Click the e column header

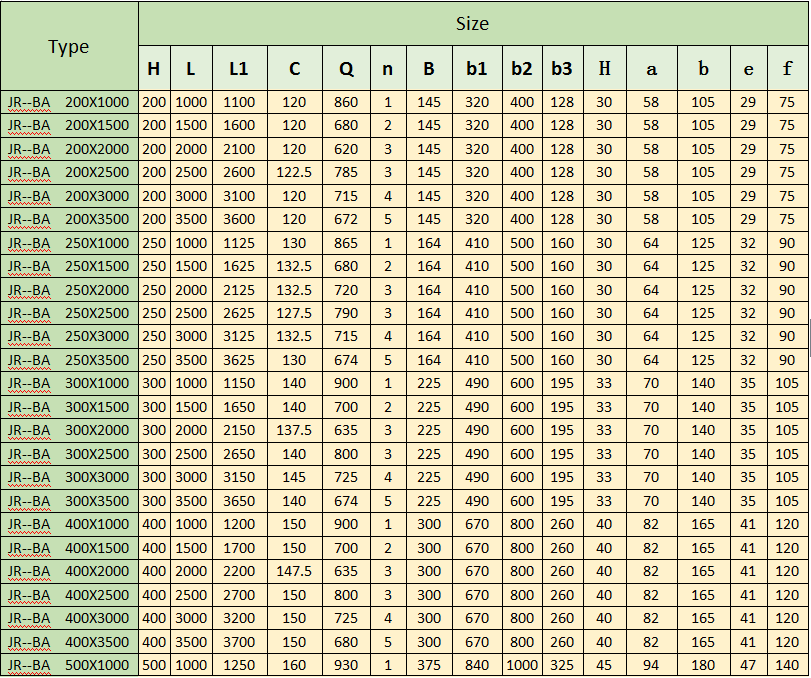[x=748, y=68]
